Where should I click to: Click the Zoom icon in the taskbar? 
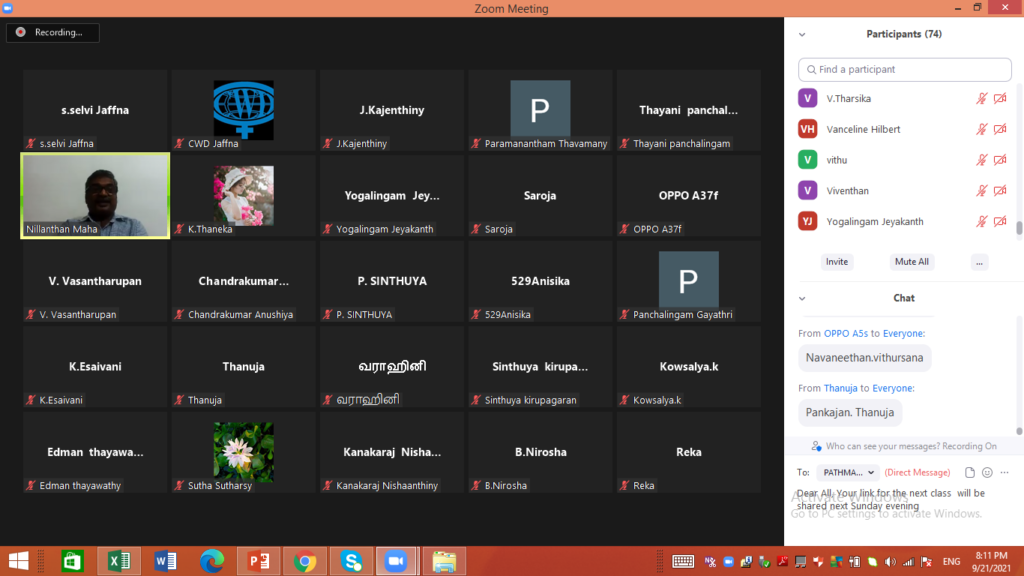click(x=396, y=561)
